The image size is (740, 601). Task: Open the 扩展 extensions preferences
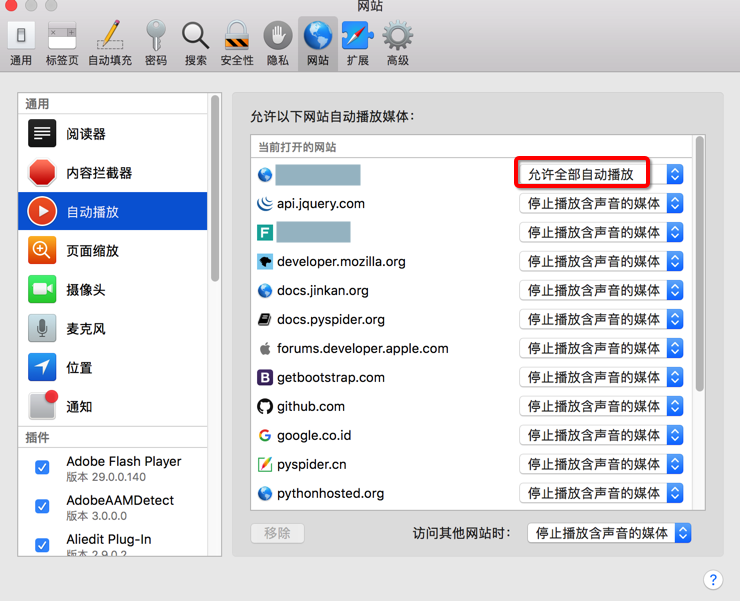[357, 43]
